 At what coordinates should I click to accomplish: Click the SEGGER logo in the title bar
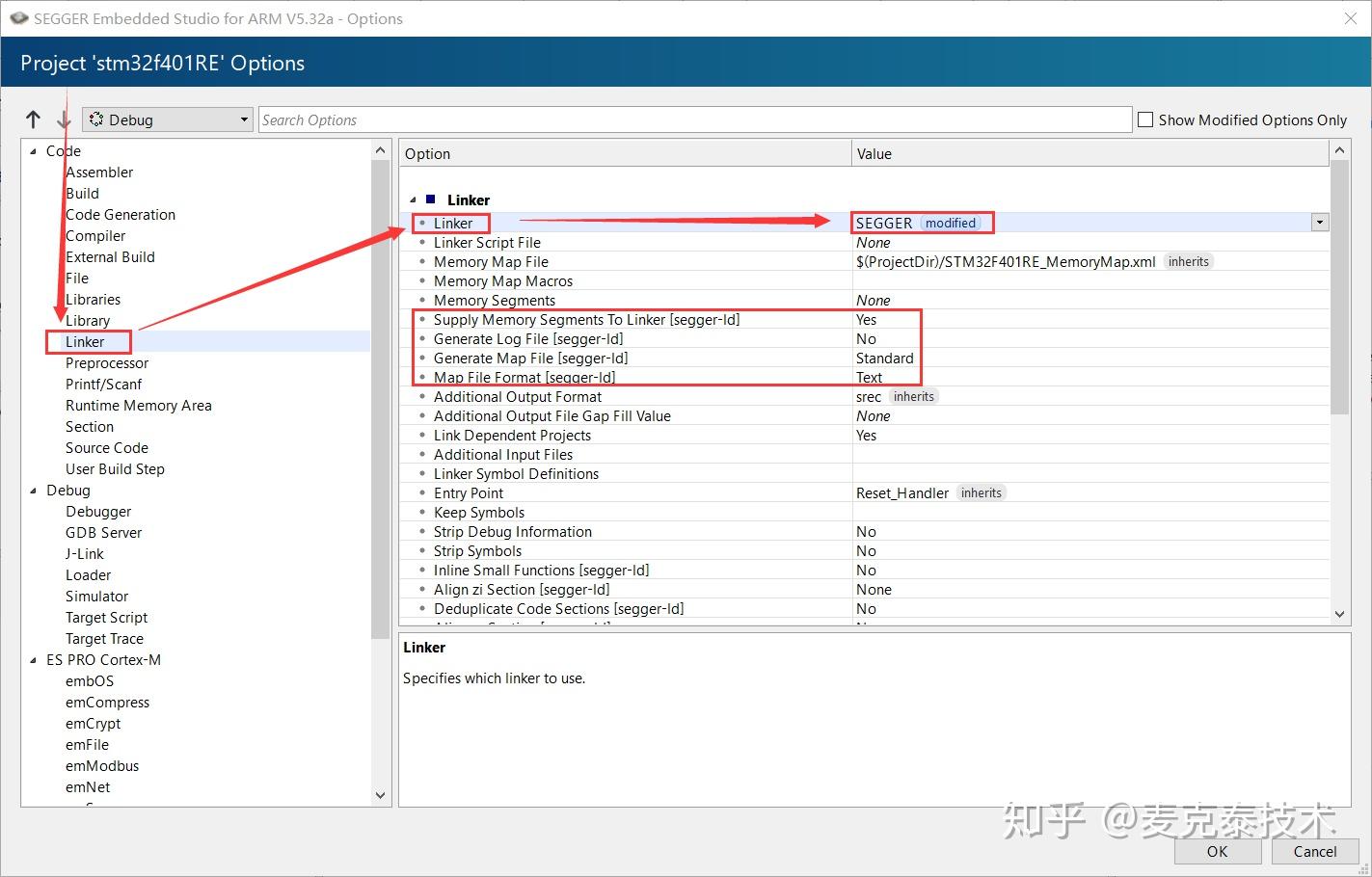[x=17, y=18]
